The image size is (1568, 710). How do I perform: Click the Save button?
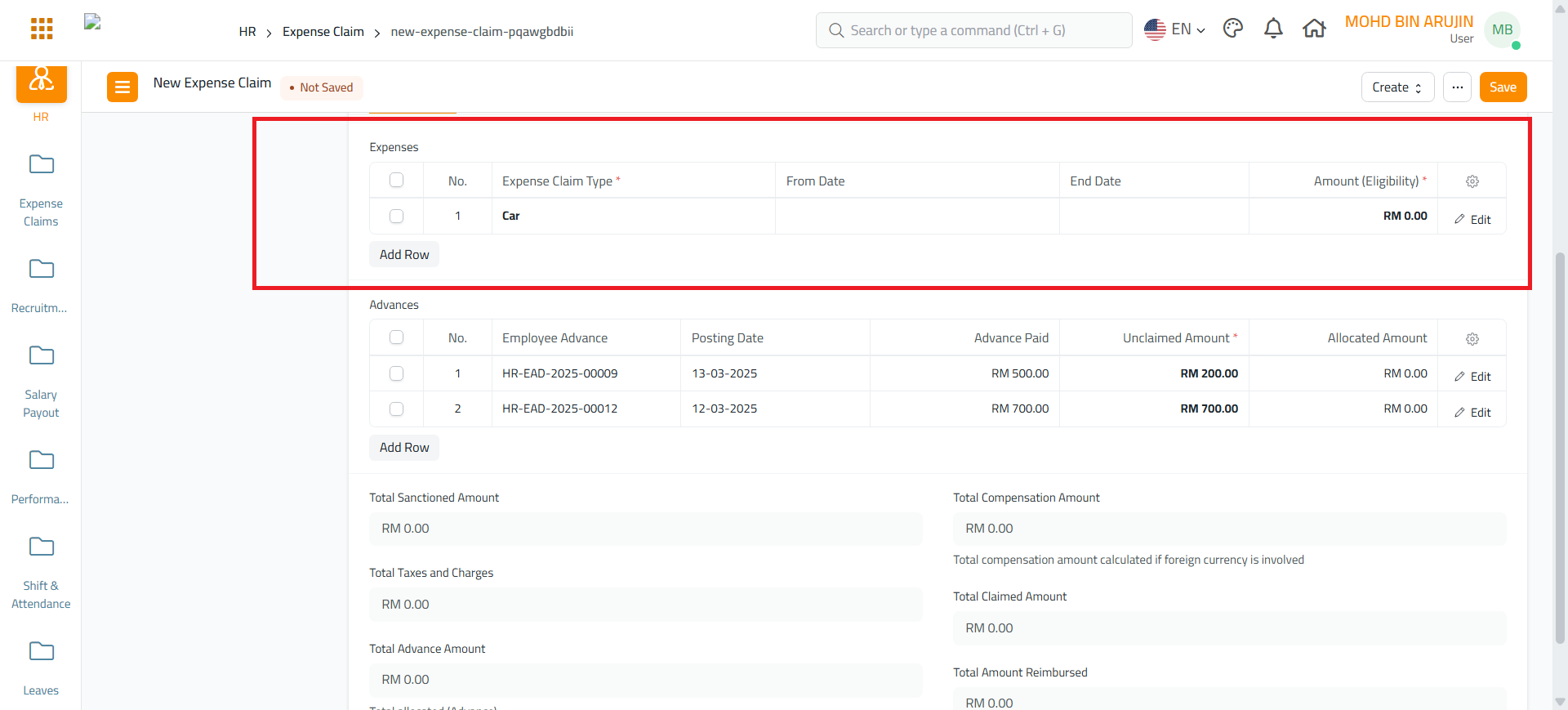(1503, 87)
